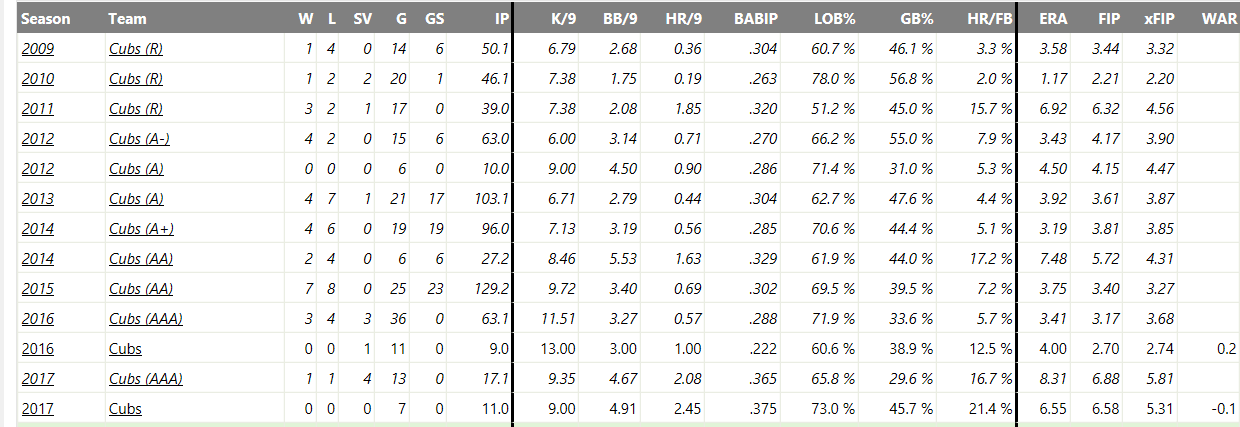Image resolution: width=1240 pixels, height=427 pixels.
Task: Click the 2017 Cubs (AAA) team link
Action: coord(145,379)
